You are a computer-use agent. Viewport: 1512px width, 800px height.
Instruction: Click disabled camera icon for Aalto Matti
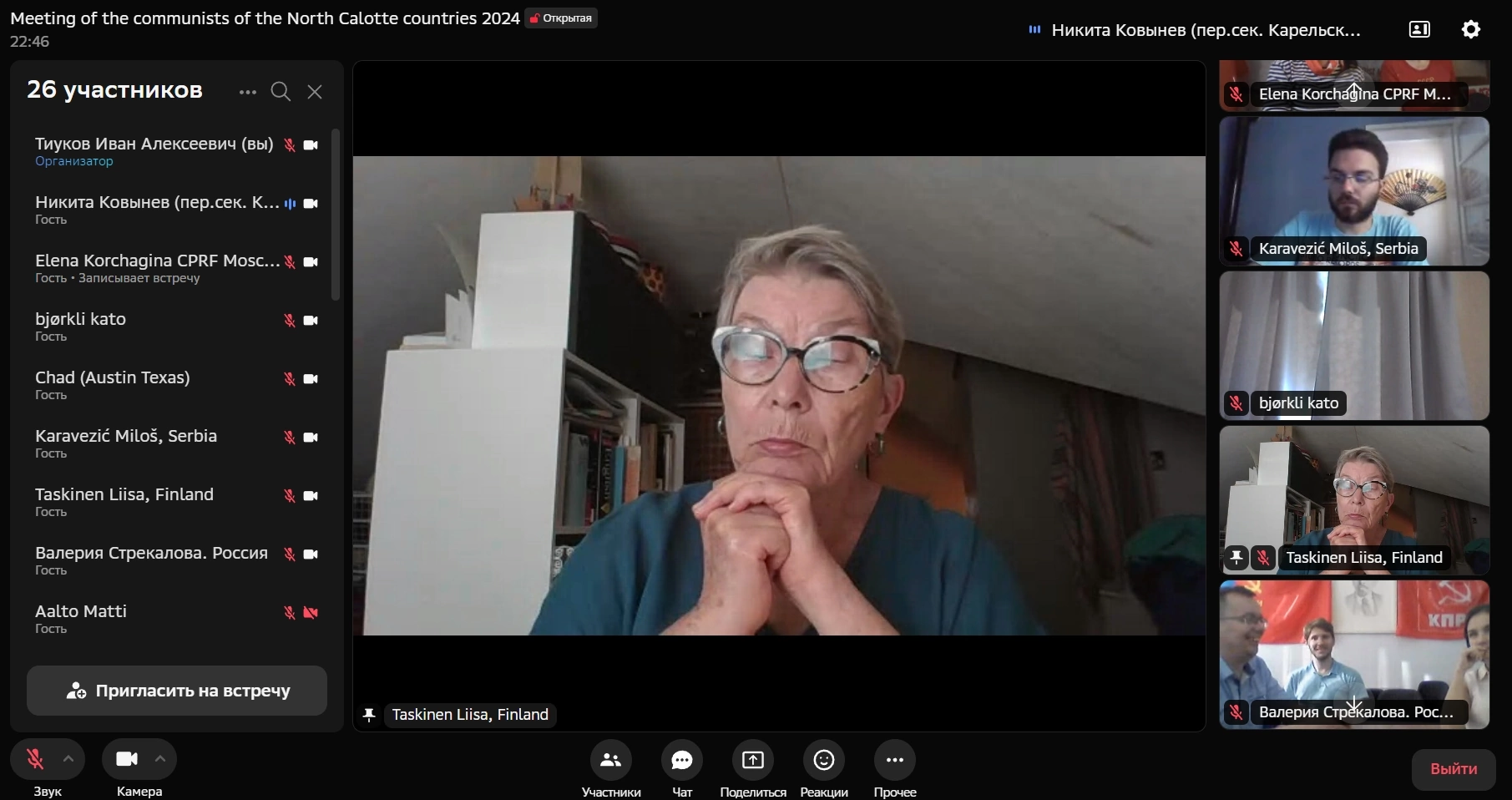pyautogui.click(x=311, y=613)
